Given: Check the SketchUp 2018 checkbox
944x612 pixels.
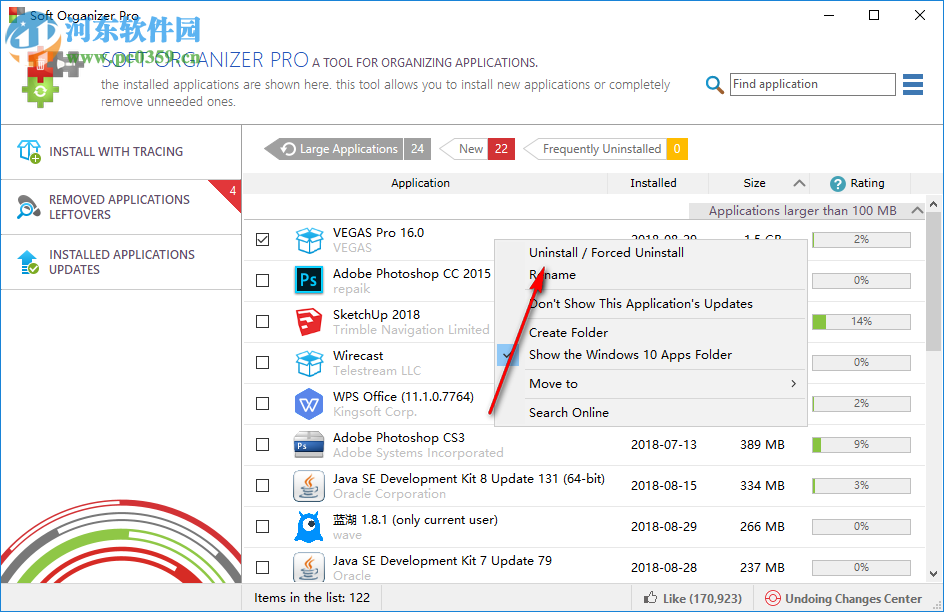Looking at the screenshot, I should (x=262, y=321).
